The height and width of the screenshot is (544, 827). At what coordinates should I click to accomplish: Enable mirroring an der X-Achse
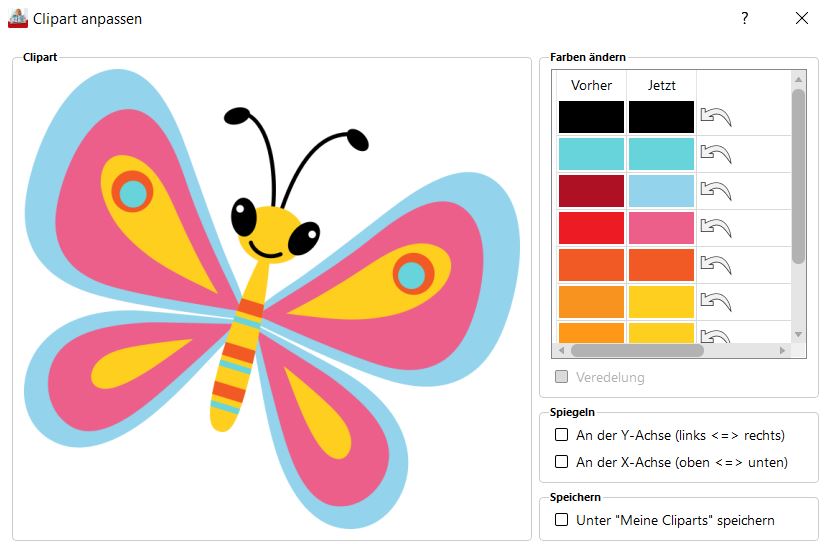pyautogui.click(x=562, y=462)
